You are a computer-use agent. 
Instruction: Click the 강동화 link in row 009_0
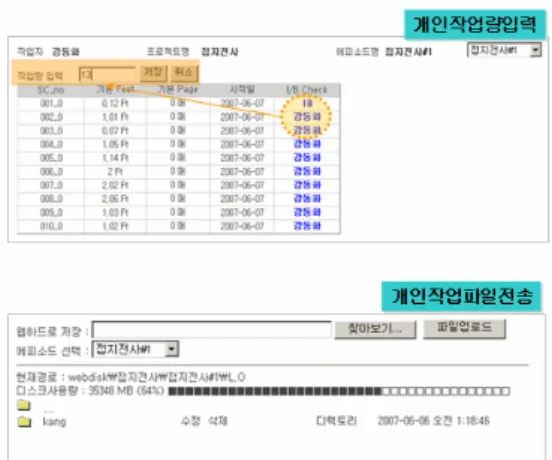point(307,212)
